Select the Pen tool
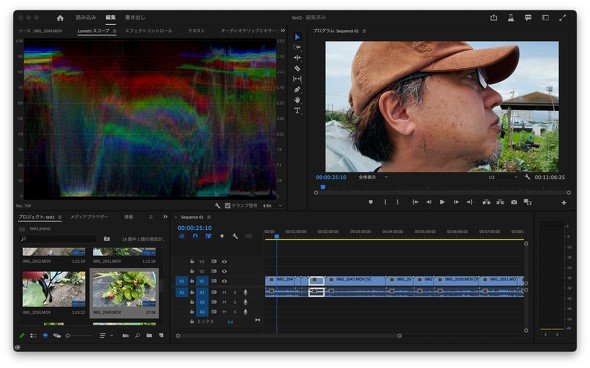This screenshot has width=590, height=368. (x=297, y=90)
